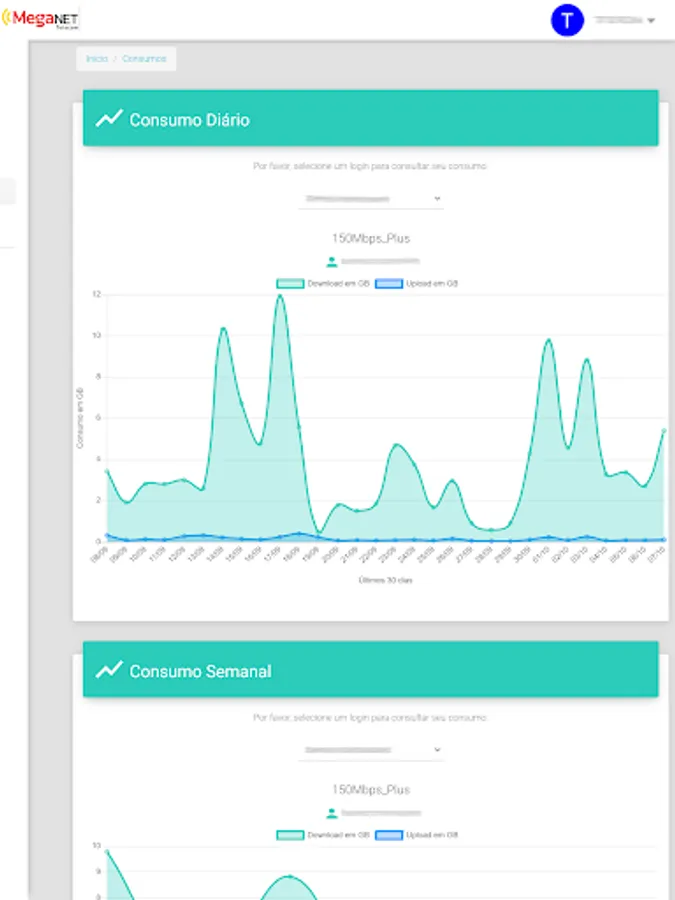Click the last data point of daily chart
The width and height of the screenshot is (675, 900).
[x=664, y=430]
